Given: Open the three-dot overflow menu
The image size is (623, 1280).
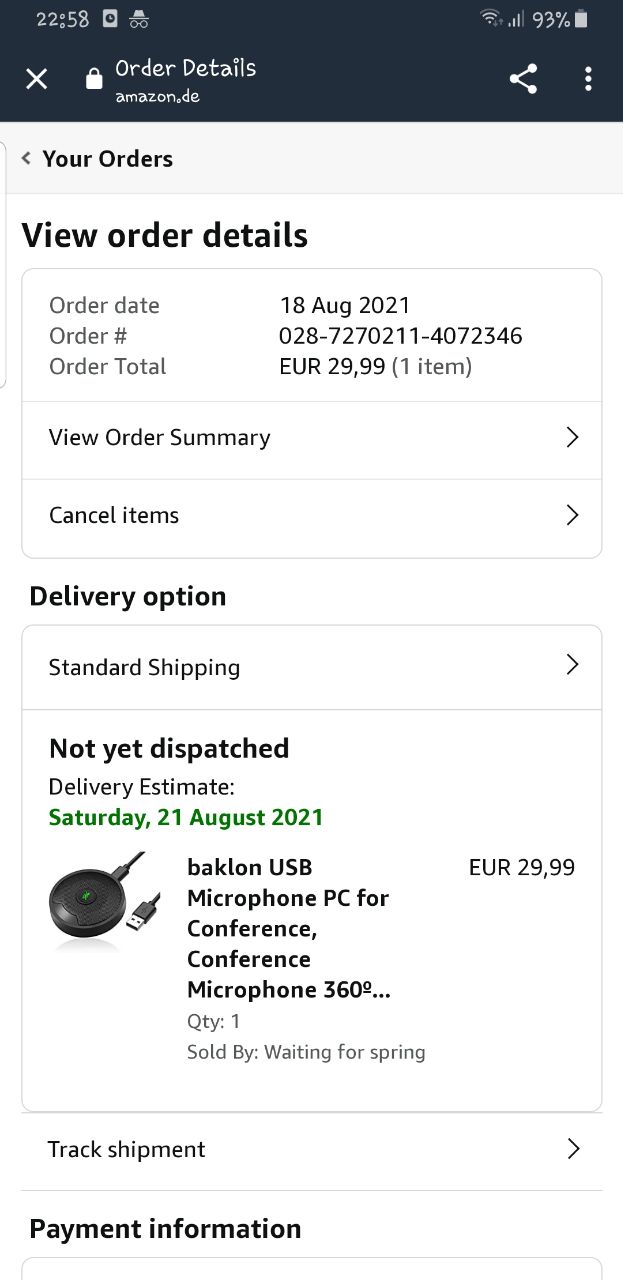Looking at the screenshot, I should pyautogui.click(x=588, y=79).
